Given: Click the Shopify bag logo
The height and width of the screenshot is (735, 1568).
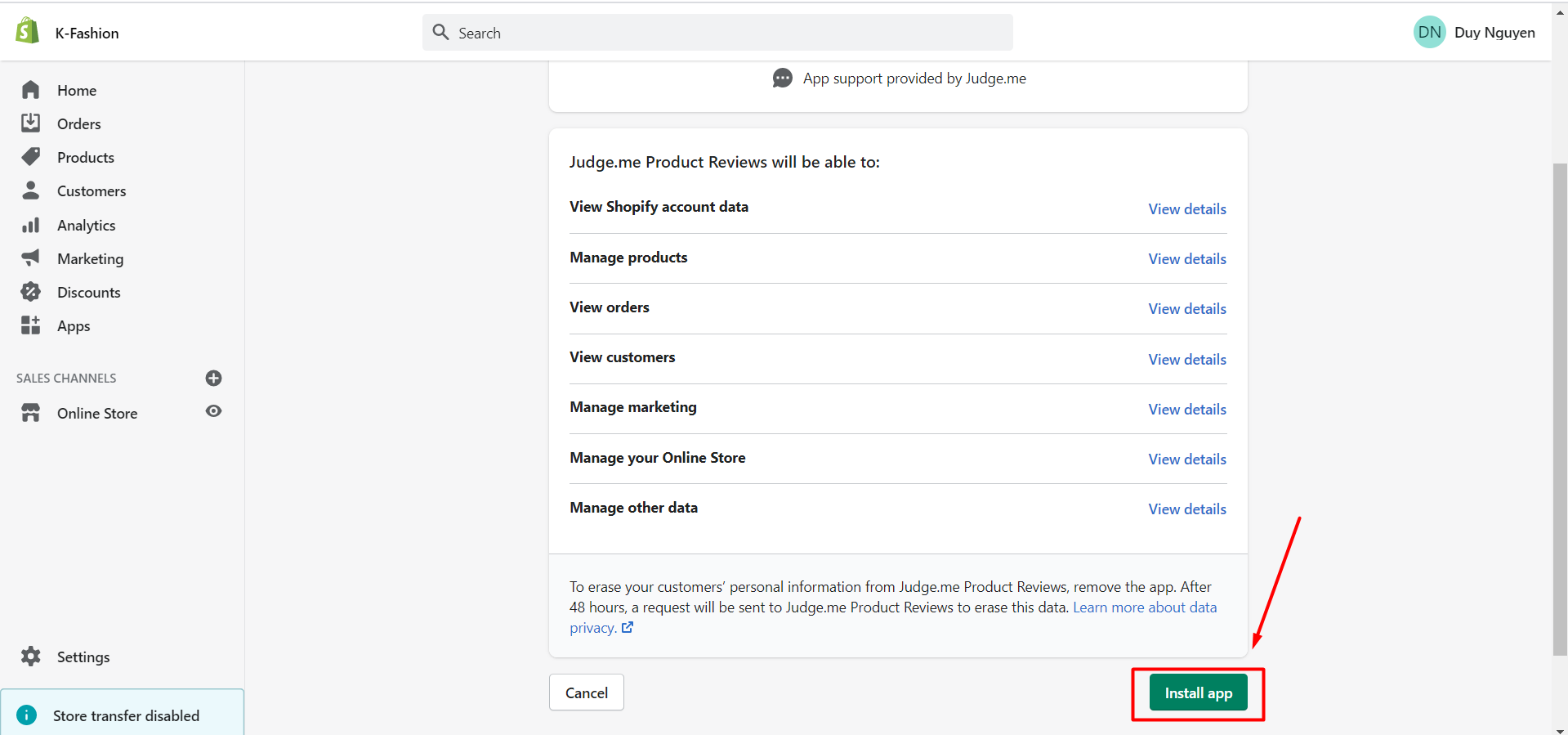Looking at the screenshot, I should point(28,31).
